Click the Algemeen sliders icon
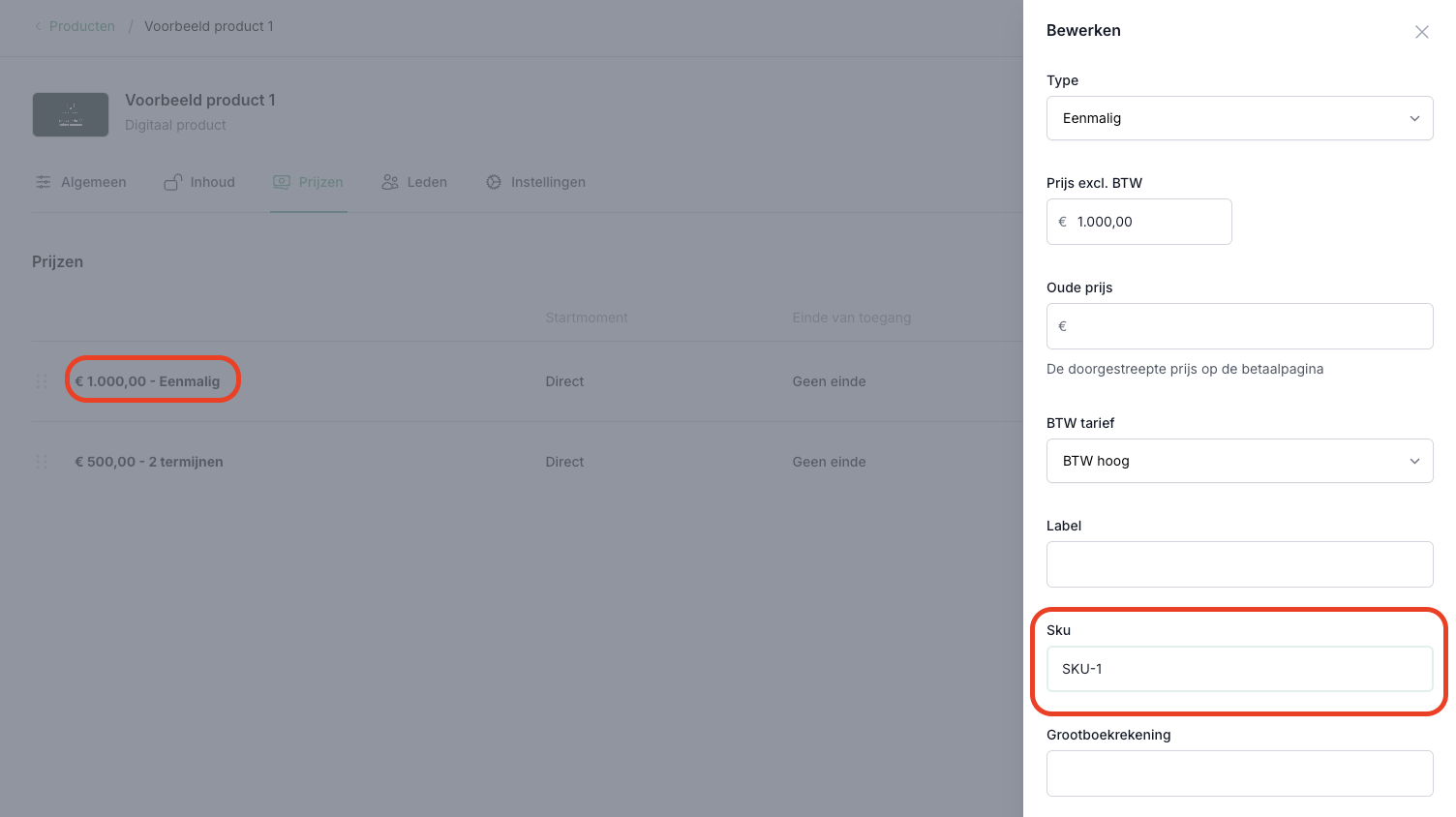 pyautogui.click(x=44, y=182)
